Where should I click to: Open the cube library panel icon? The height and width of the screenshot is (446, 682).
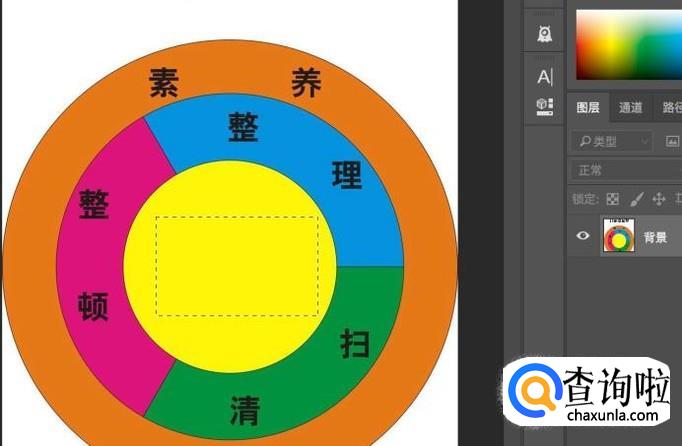545,107
